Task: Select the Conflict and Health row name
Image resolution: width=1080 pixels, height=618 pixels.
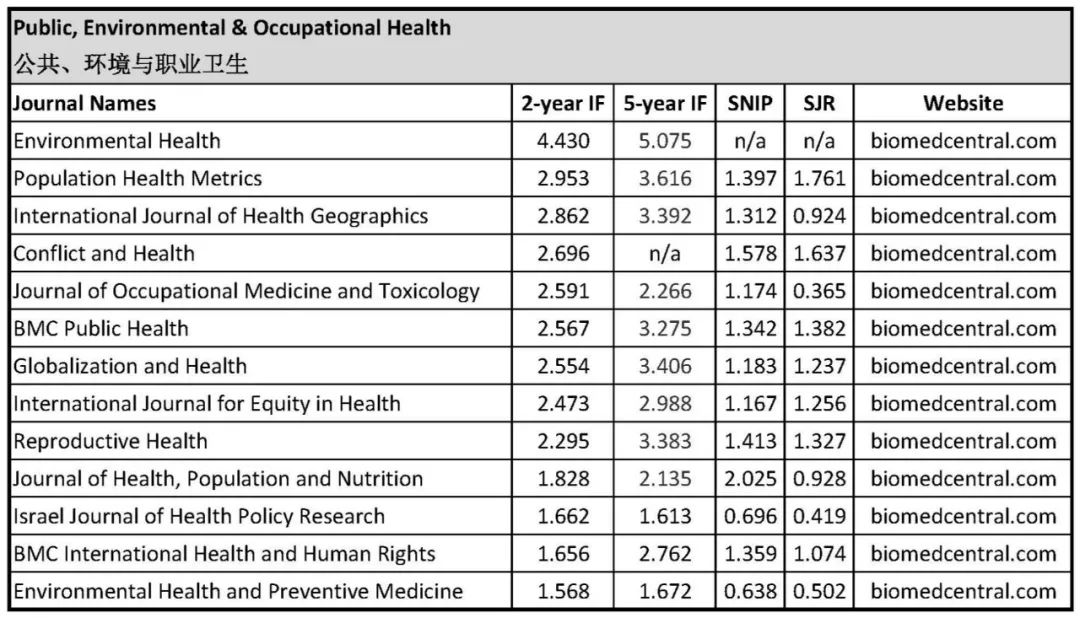Action: (x=104, y=253)
